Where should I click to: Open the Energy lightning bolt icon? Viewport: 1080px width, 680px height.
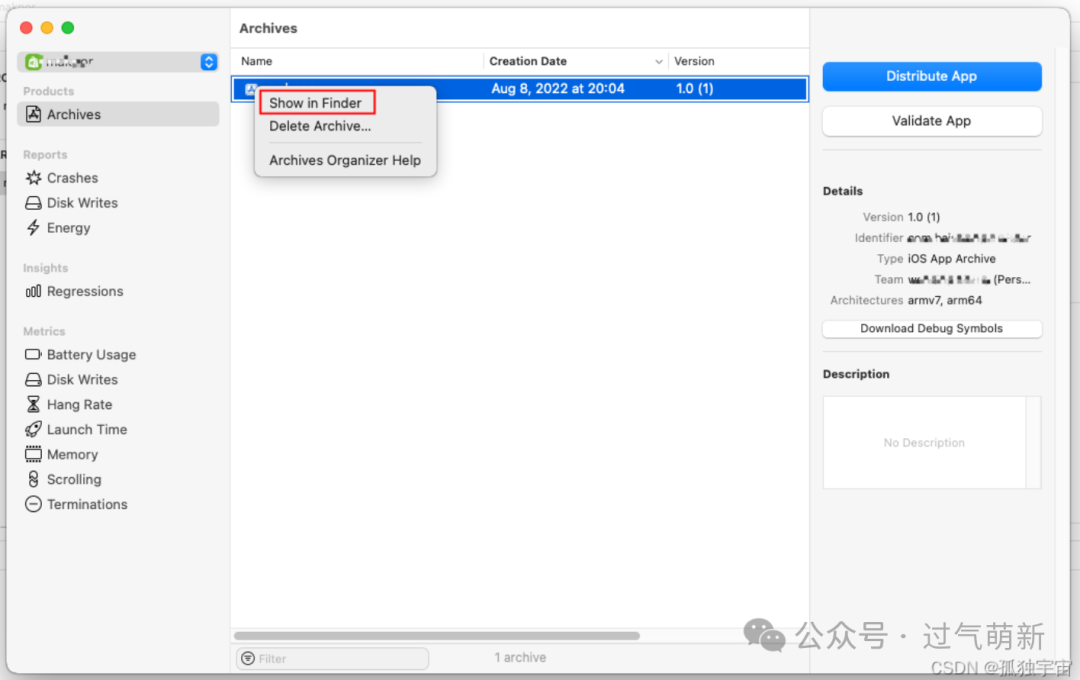pyautogui.click(x=33, y=227)
